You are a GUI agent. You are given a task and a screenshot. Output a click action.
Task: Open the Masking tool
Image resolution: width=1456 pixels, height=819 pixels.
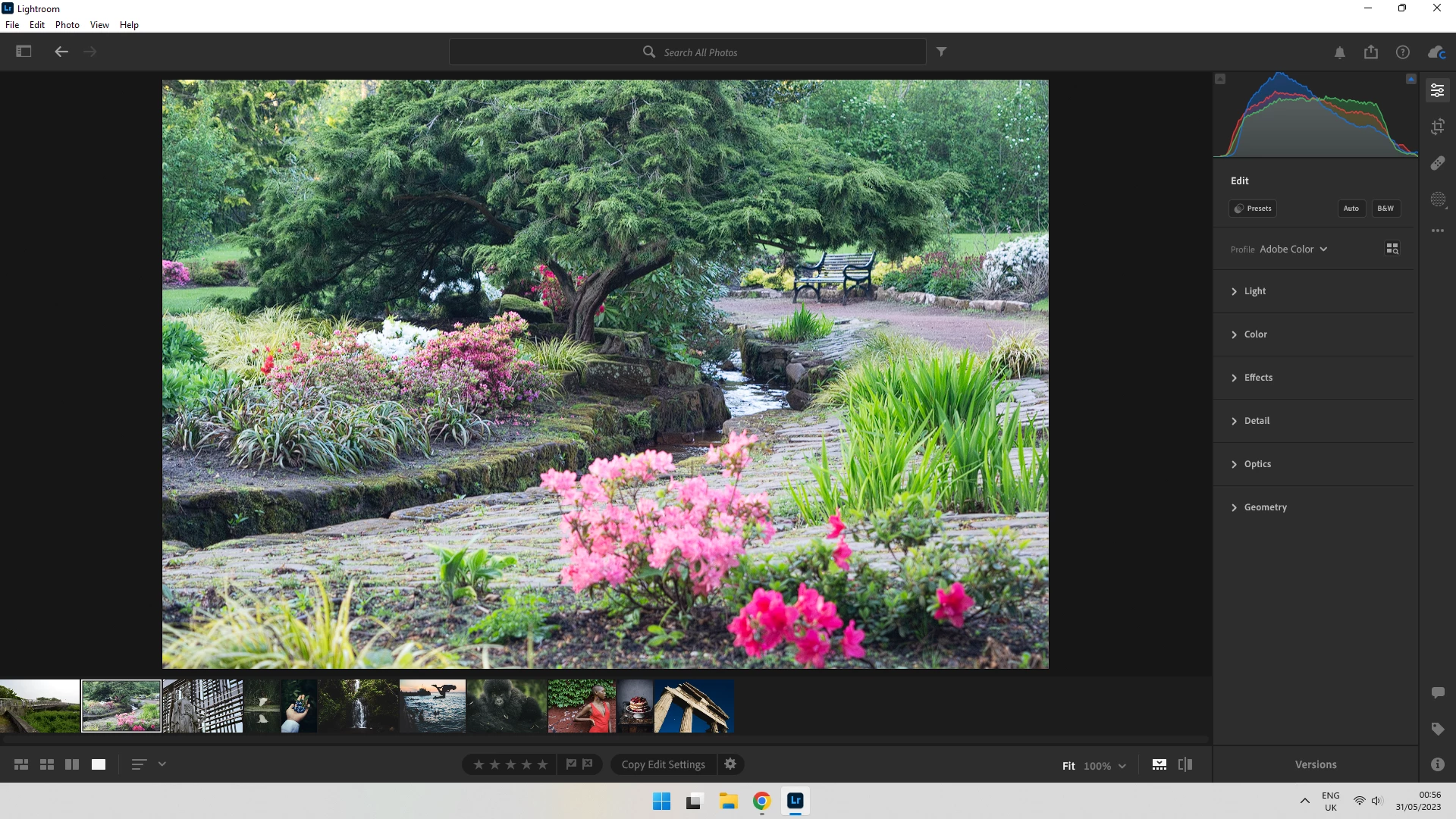coord(1438,199)
